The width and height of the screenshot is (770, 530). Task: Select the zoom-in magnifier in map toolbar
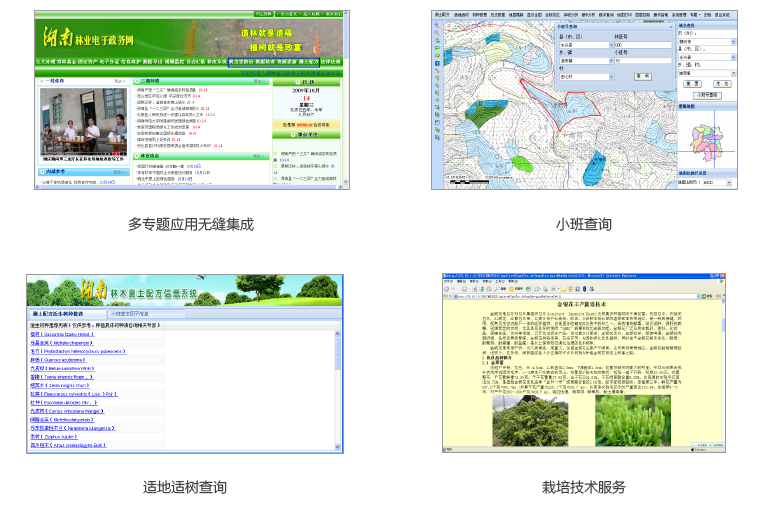(x=437, y=25)
